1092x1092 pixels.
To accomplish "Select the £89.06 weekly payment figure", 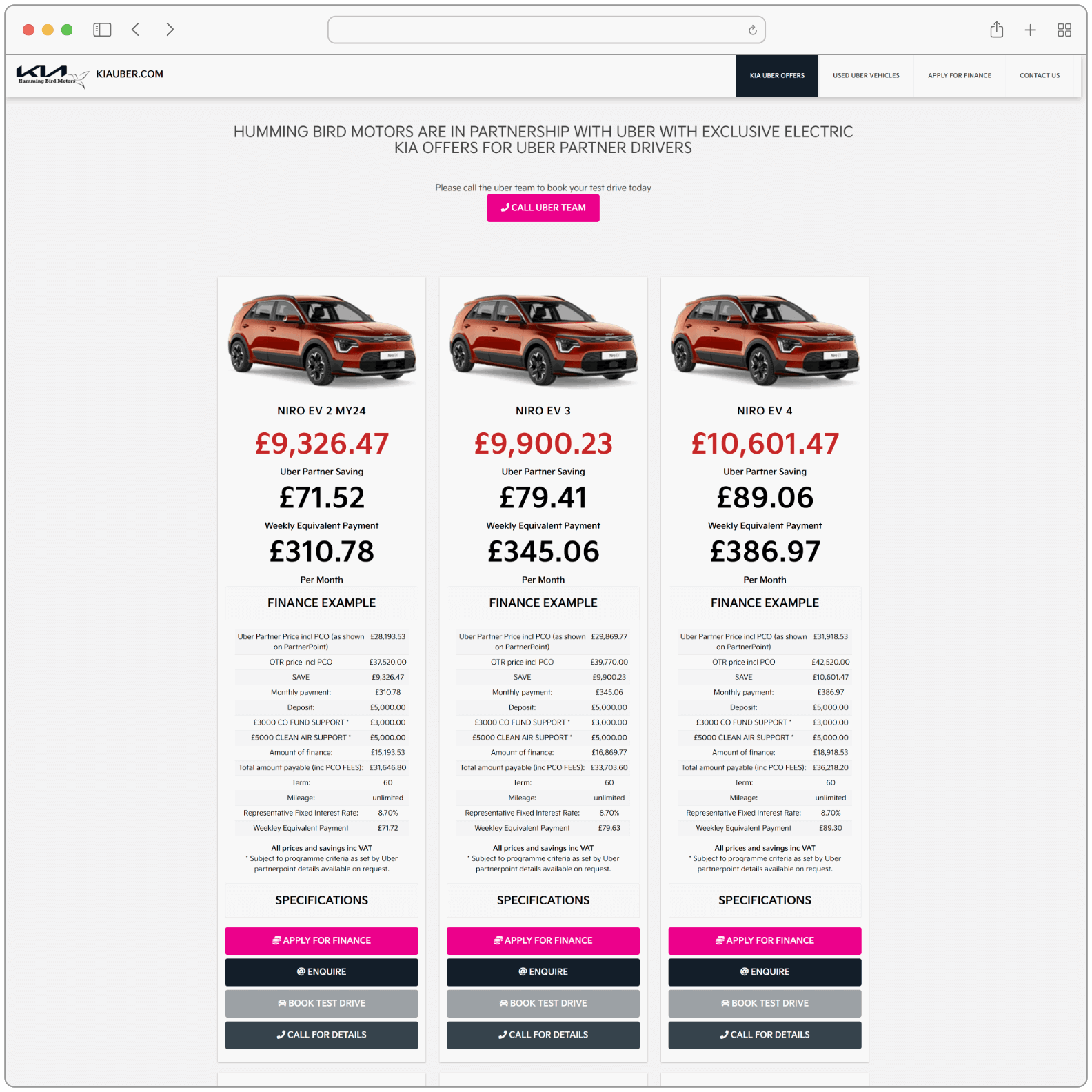I will [x=765, y=498].
